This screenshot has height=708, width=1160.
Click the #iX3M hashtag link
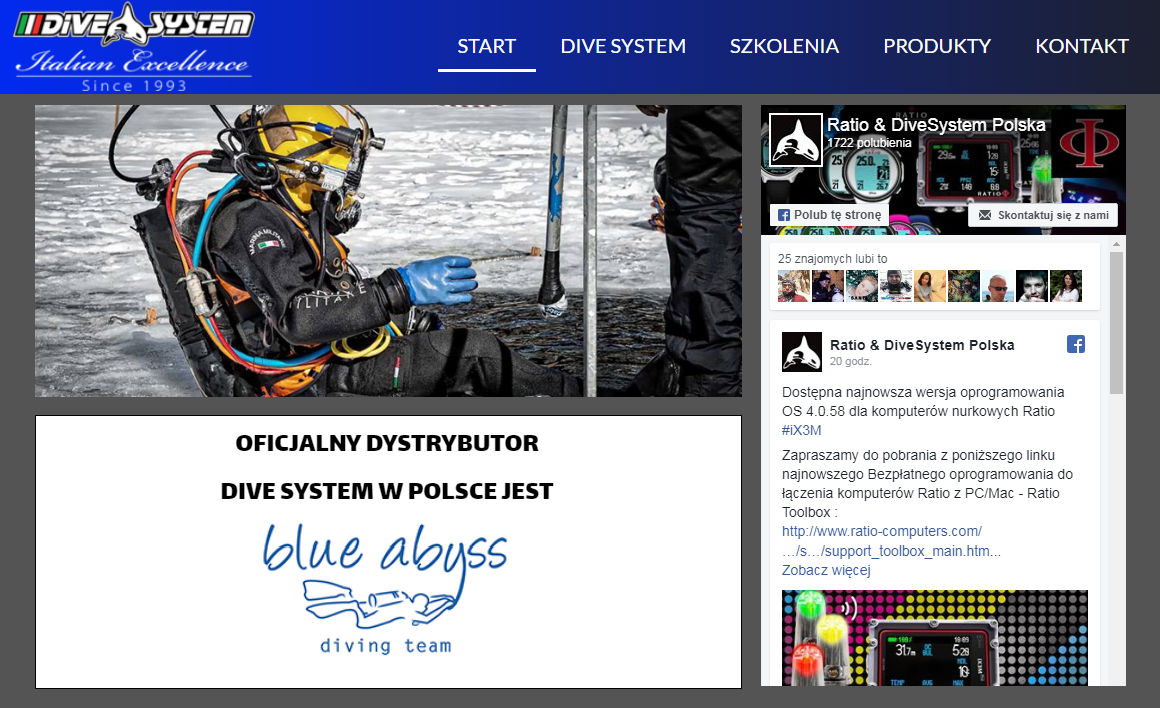(800, 430)
